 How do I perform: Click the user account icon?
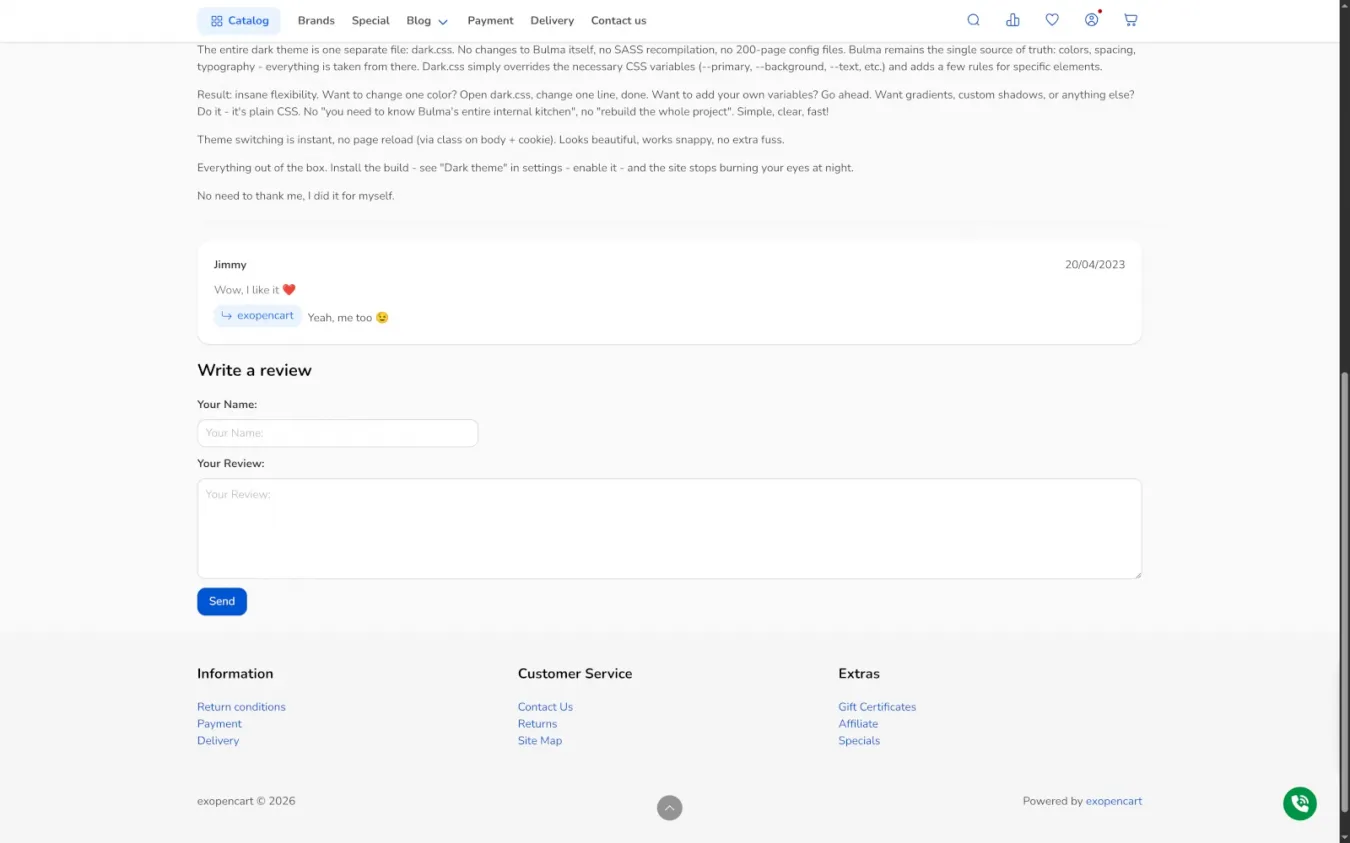(x=1091, y=20)
